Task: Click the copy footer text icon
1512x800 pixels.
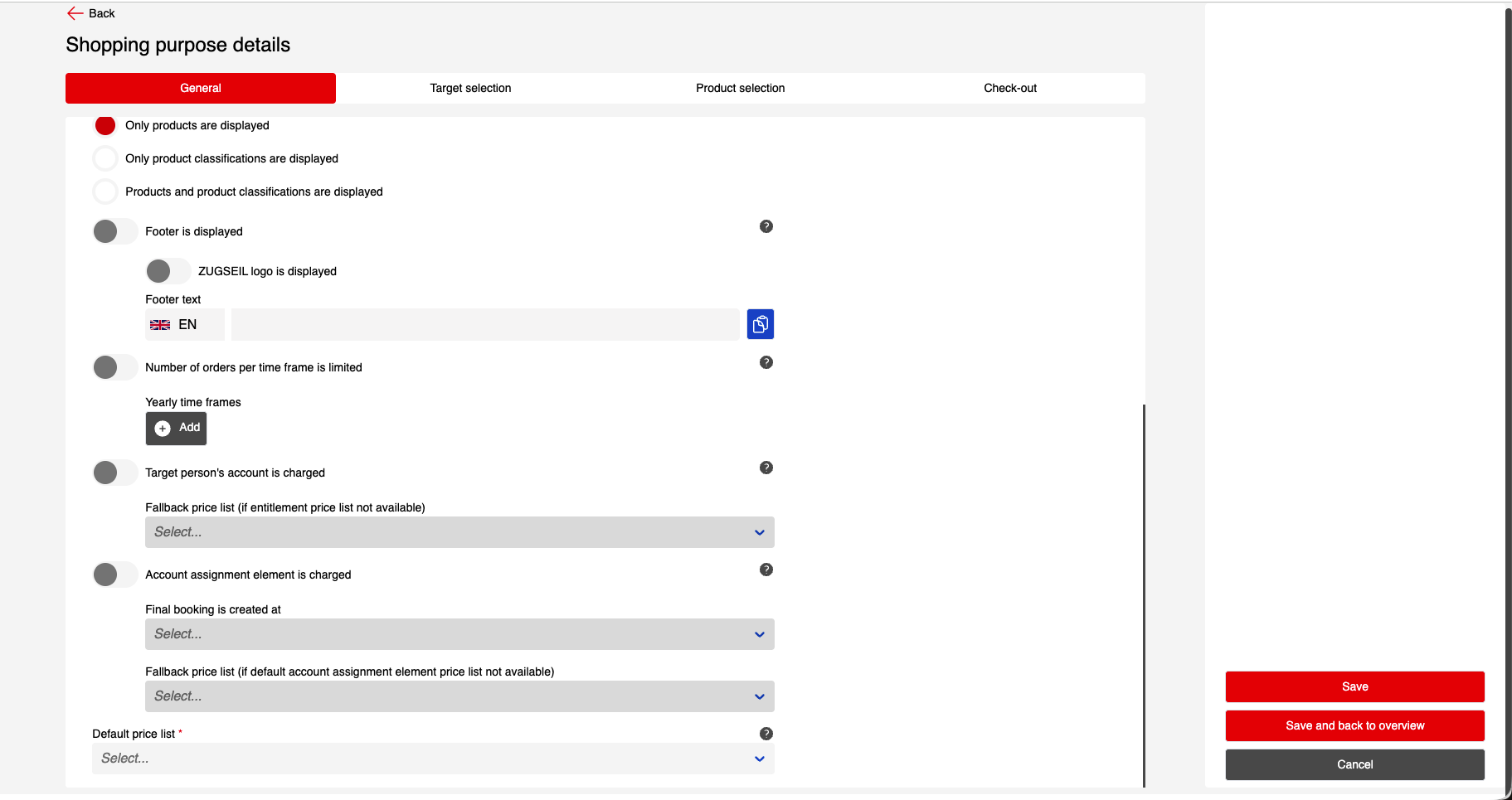Action: (760, 325)
